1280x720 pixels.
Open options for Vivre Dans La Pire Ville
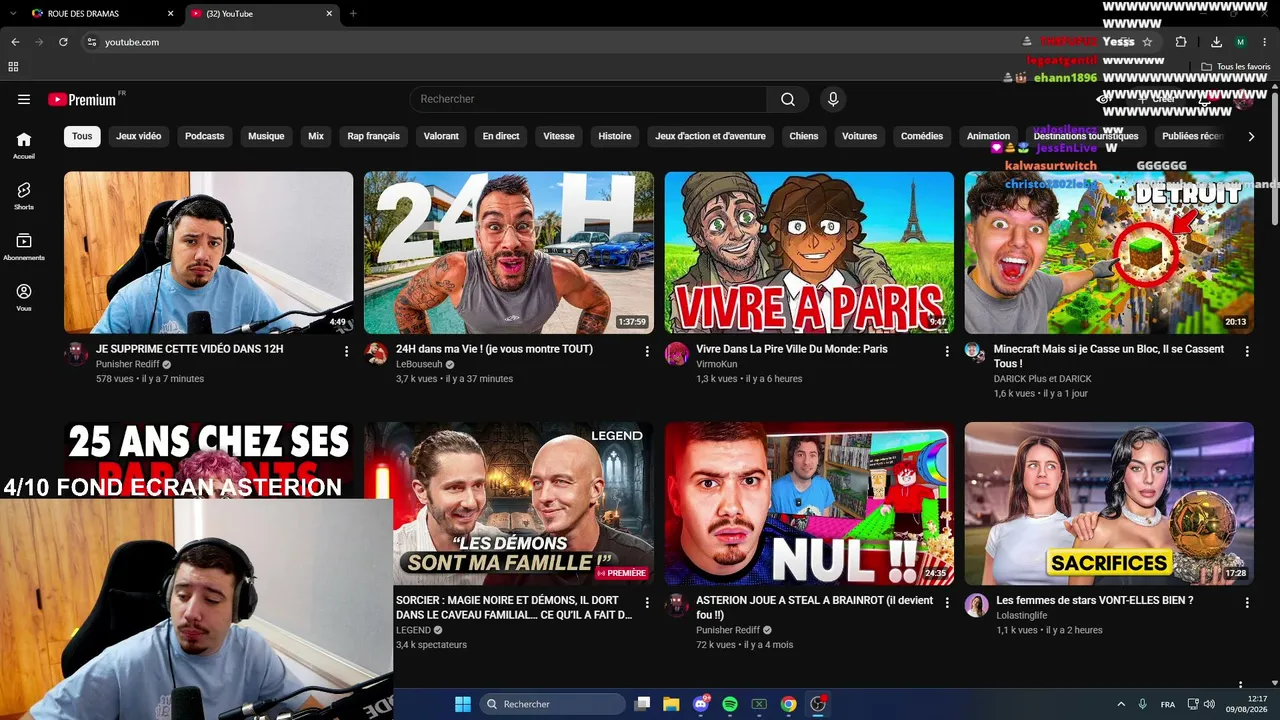[x=947, y=351]
